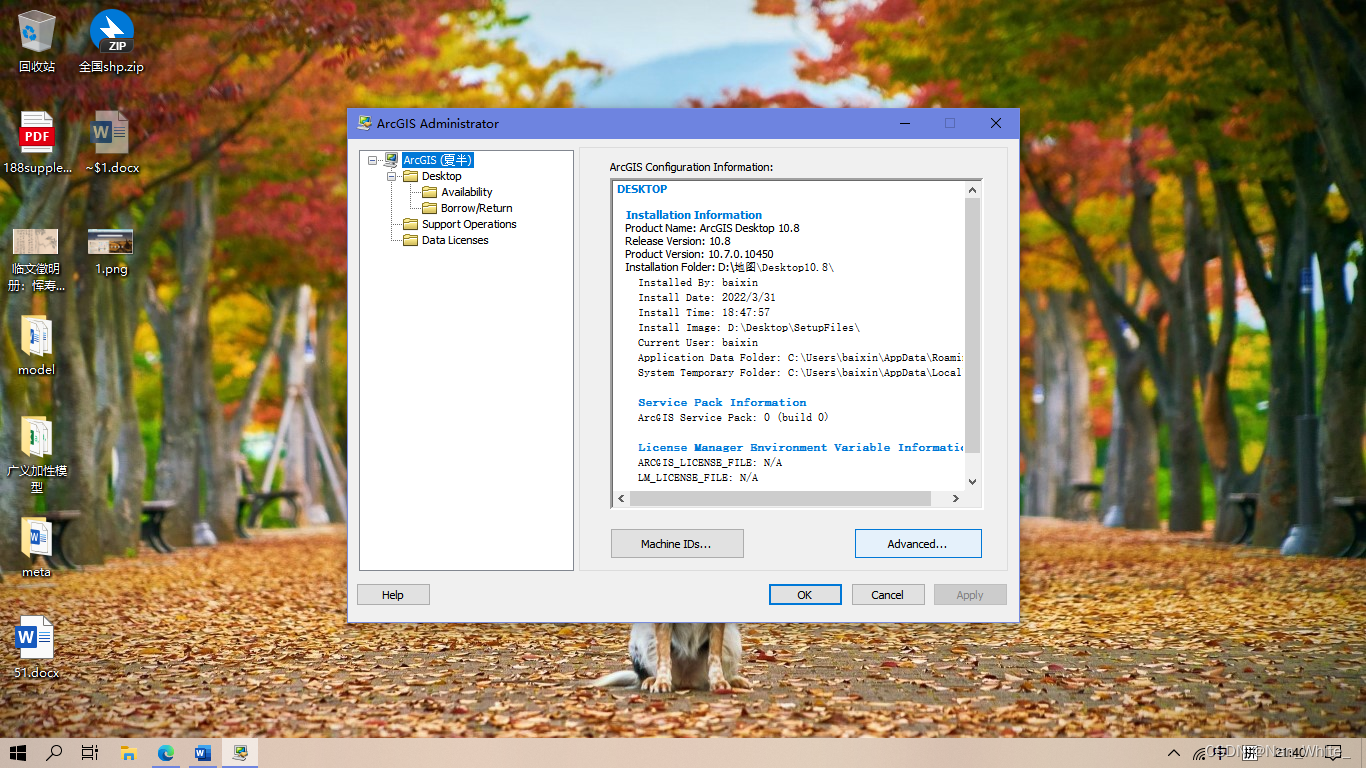Screen dimensions: 1366x768
Task: Click the Machine IDs... button
Action: coord(677,544)
